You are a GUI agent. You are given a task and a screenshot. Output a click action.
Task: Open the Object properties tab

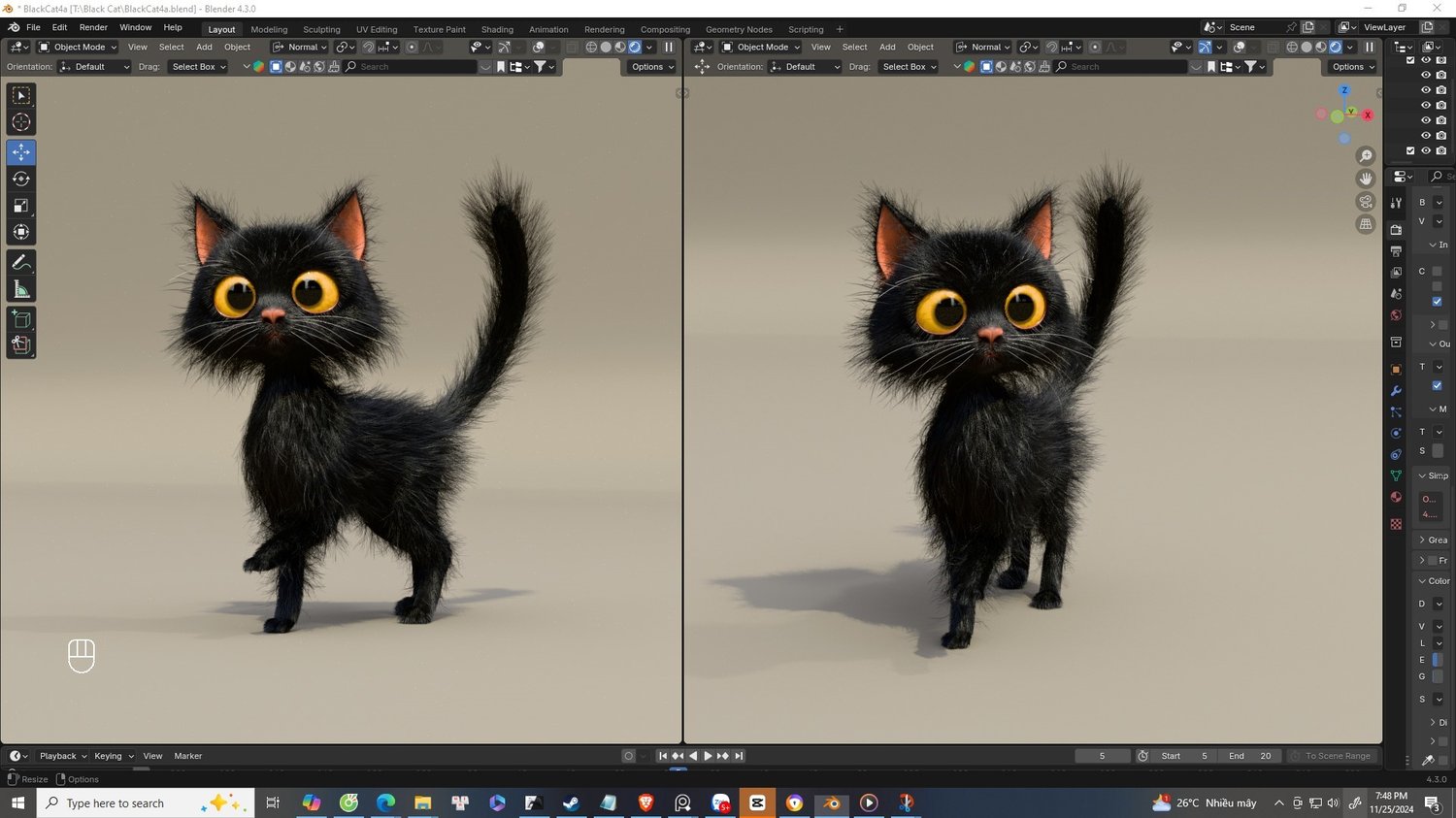(x=1396, y=370)
